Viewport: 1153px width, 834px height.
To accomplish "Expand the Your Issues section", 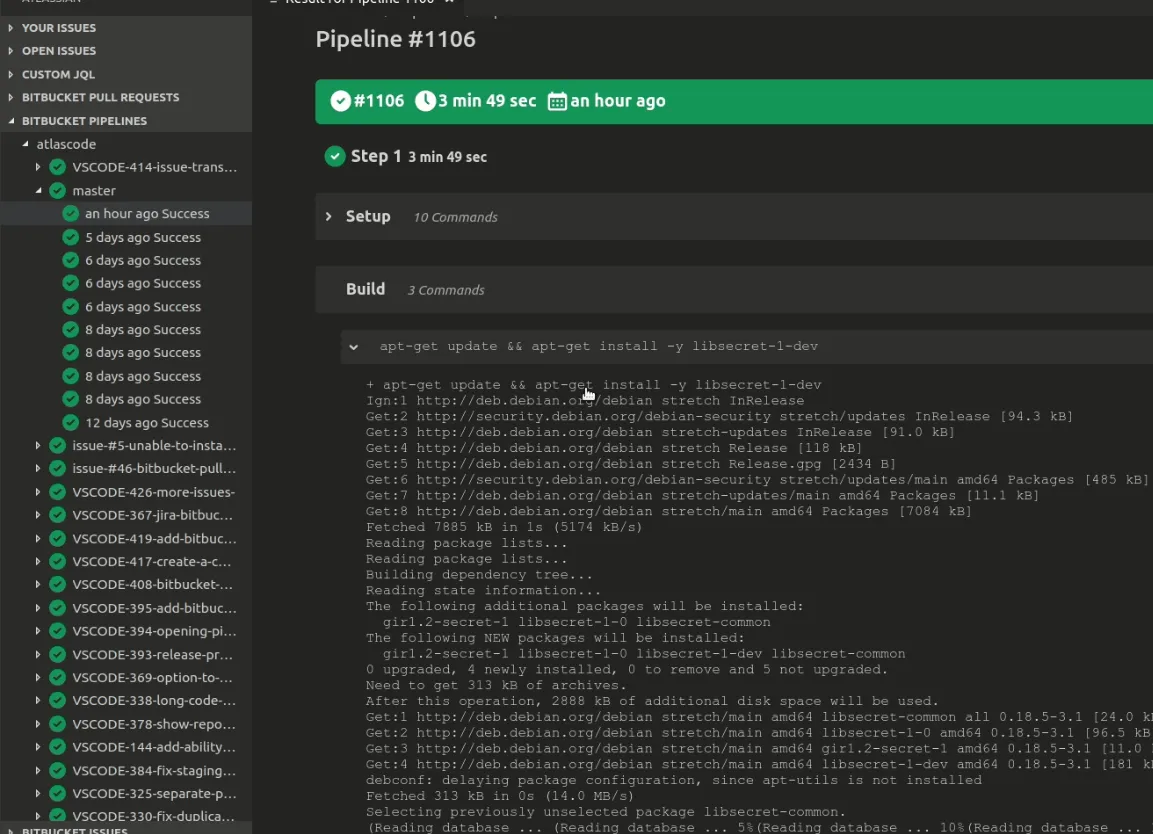I will click(11, 28).
